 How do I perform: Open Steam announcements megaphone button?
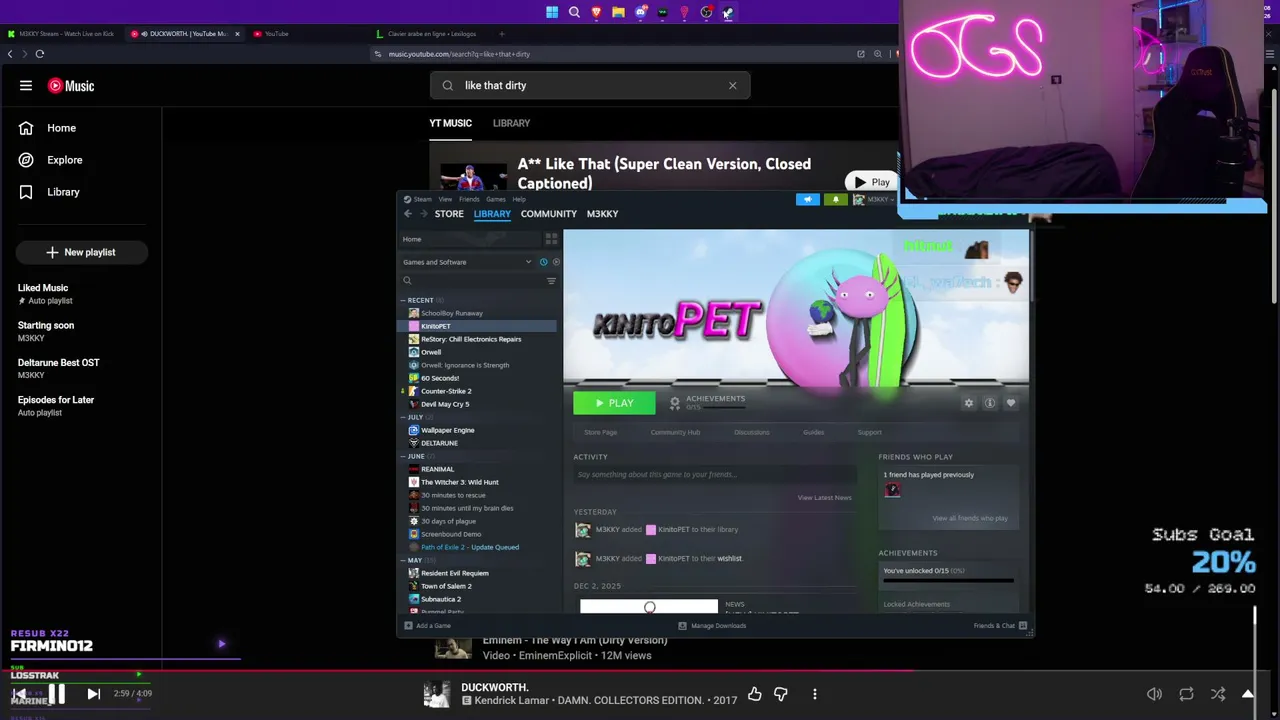tap(807, 200)
